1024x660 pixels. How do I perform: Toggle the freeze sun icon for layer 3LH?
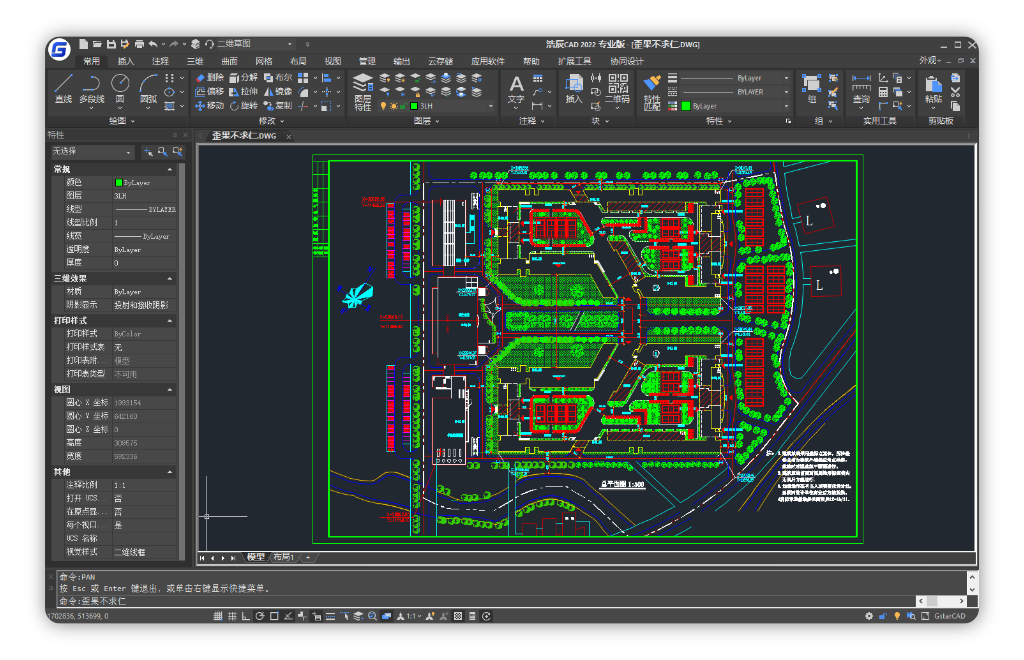point(393,106)
